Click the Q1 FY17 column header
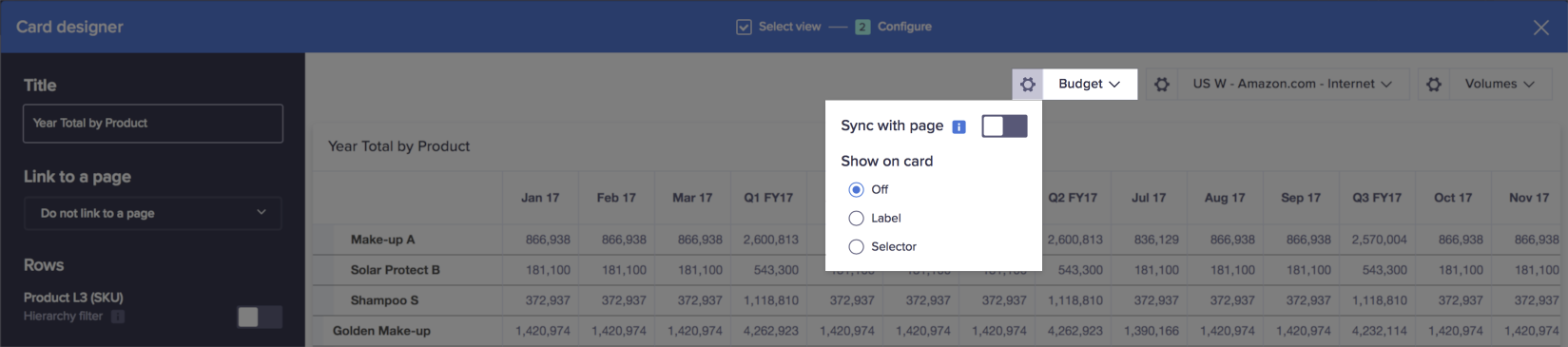 click(x=768, y=198)
